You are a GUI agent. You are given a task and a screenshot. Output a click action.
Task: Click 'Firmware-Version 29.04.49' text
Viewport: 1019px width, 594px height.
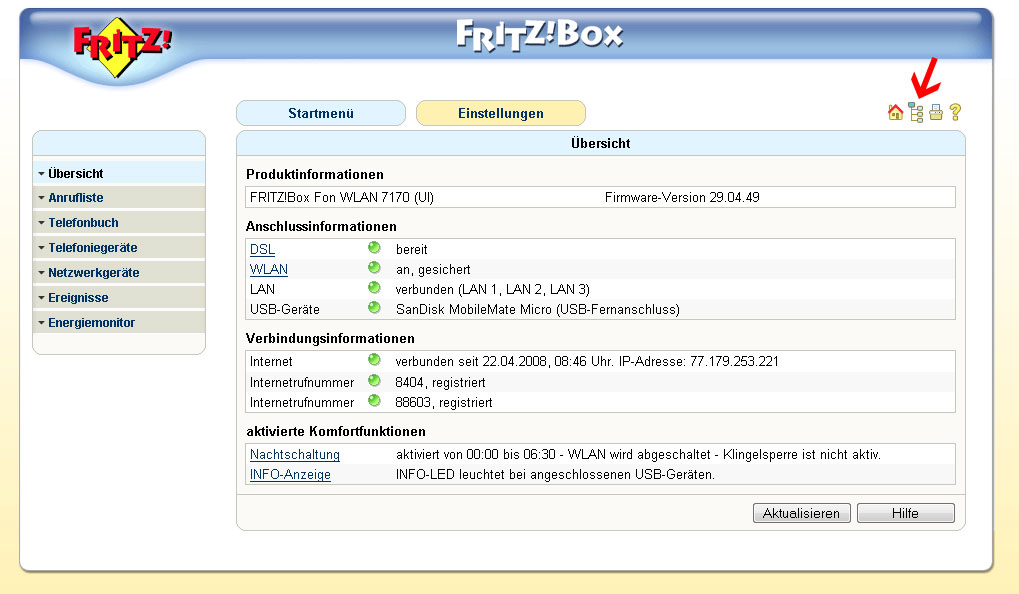tap(682, 198)
